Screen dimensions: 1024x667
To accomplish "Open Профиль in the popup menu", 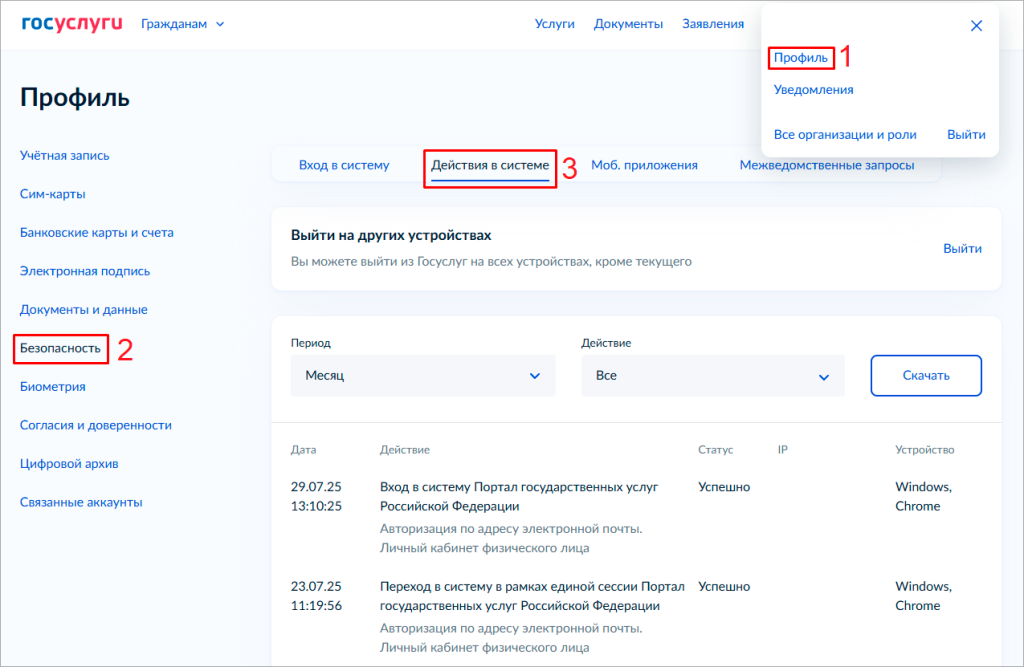I will click(x=801, y=58).
